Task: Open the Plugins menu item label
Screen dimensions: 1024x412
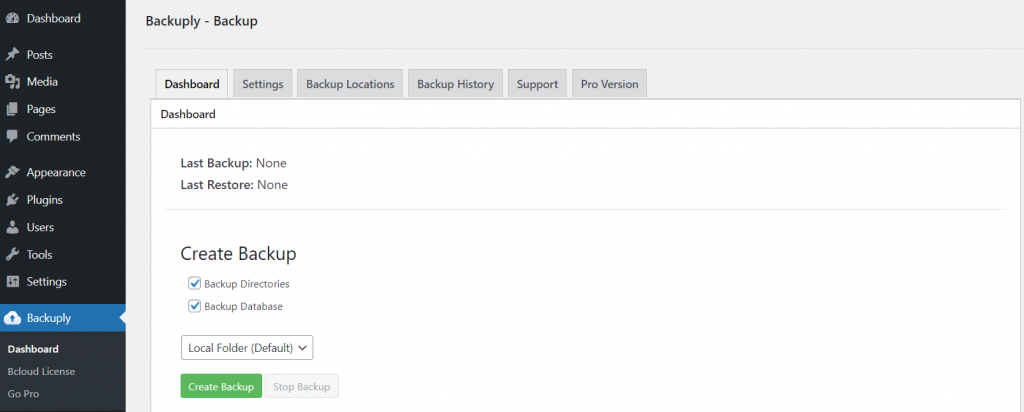Action: pyautogui.click(x=44, y=200)
